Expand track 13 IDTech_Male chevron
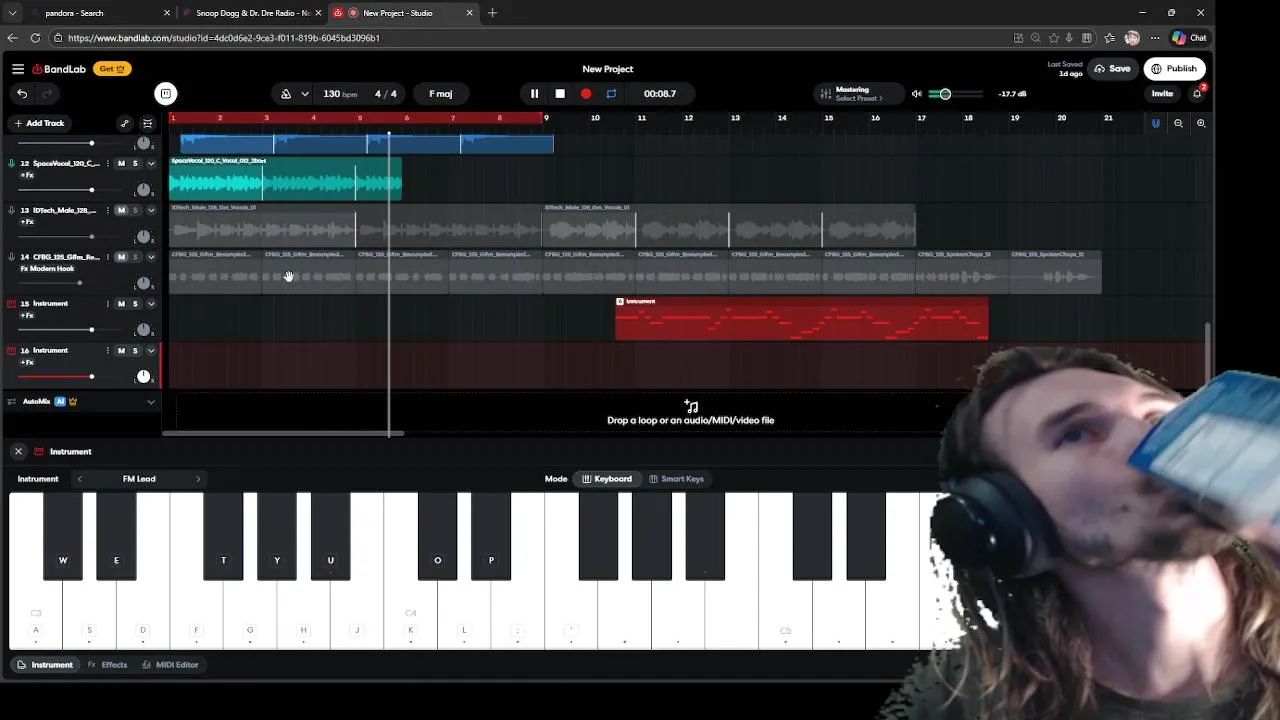1280x720 pixels. pyautogui.click(x=151, y=210)
